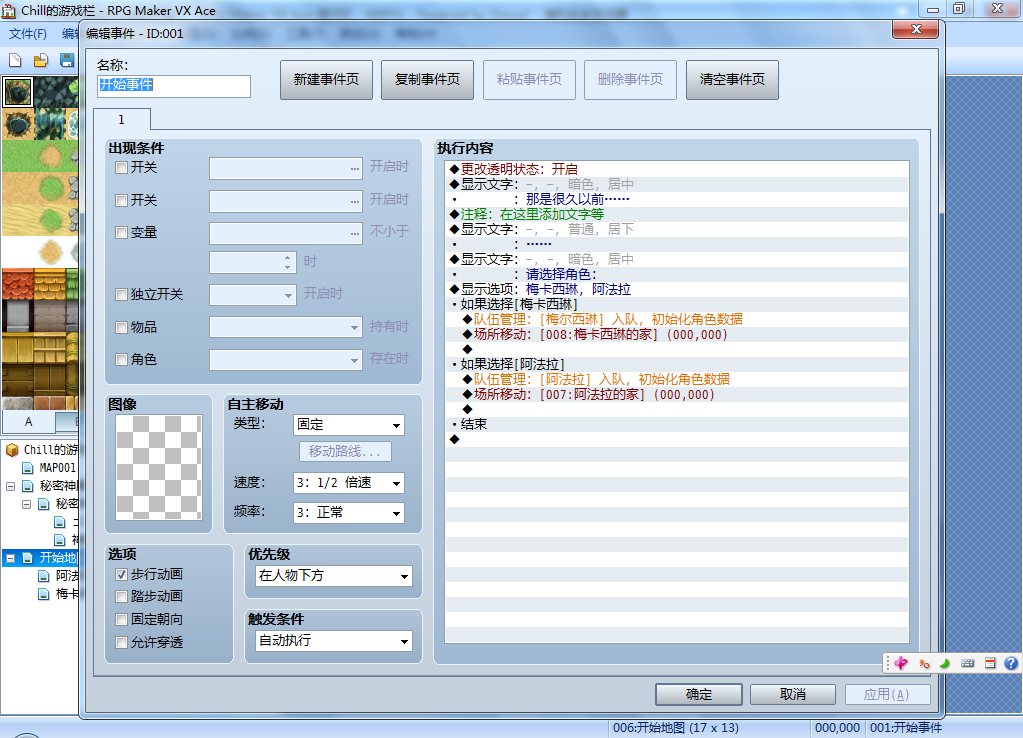Confirm with the 确定 button
The image size is (1023, 738).
pyautogui.click(x=699, y=694)
